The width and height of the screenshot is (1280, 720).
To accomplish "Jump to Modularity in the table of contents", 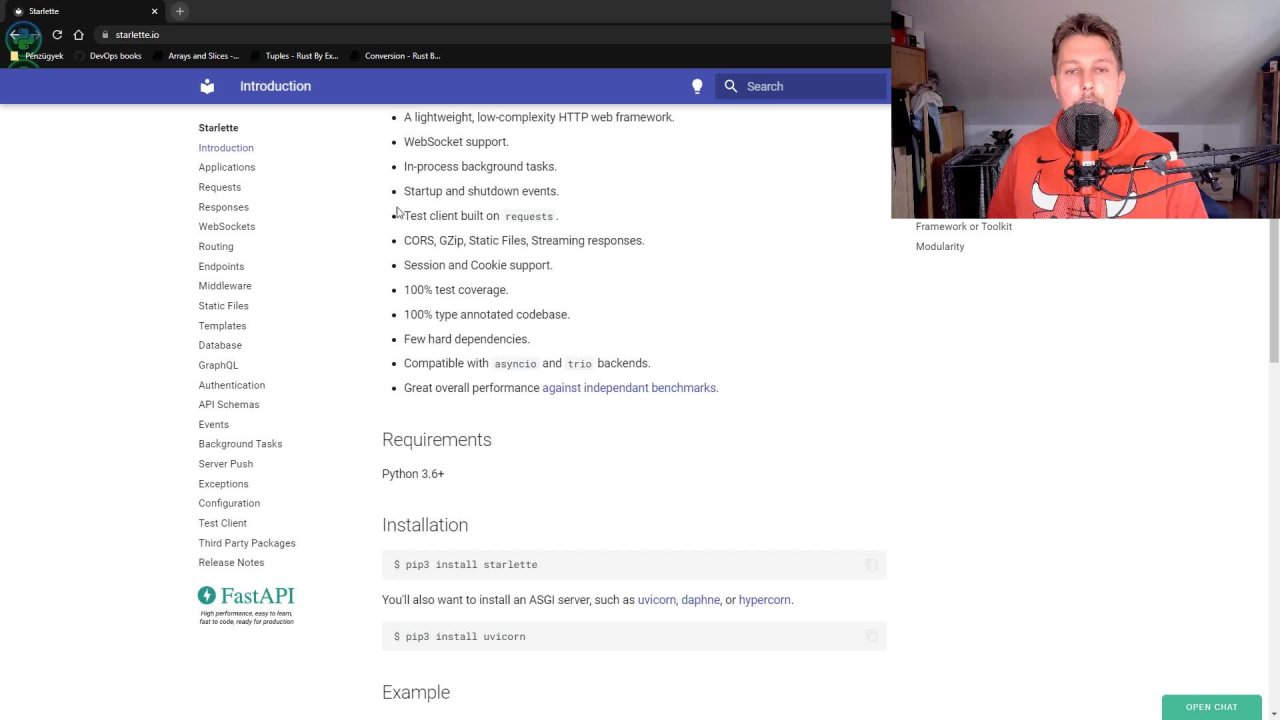I will click(x=939, y=246).
